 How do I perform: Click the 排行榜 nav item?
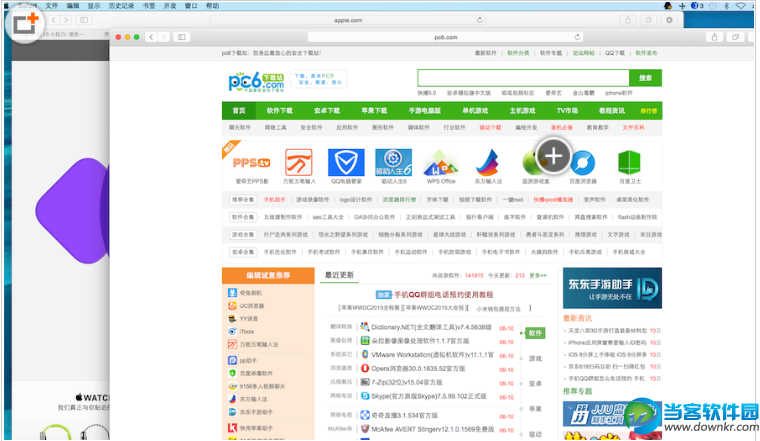649,111
